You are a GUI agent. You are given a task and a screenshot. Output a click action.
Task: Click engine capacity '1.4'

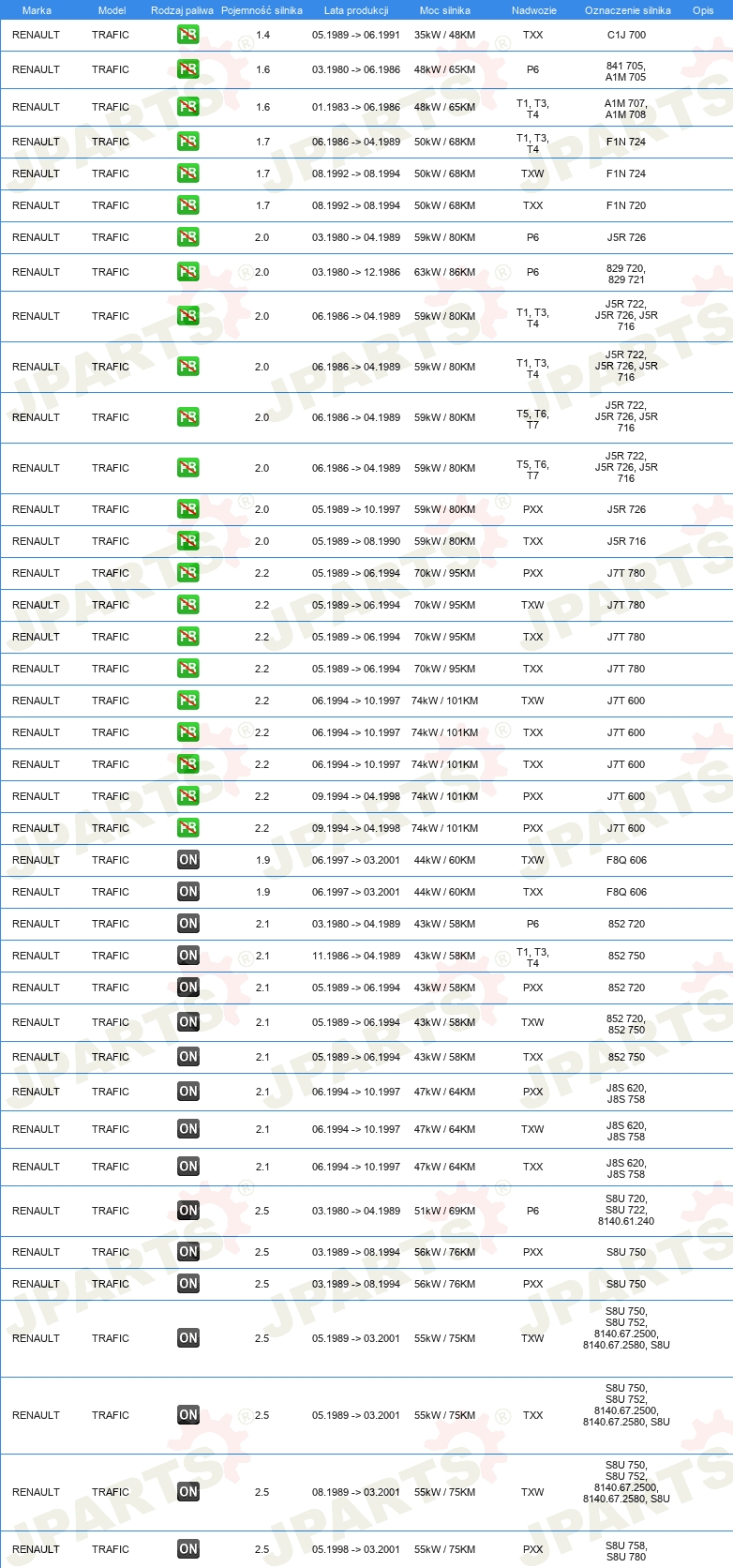click(262, 35)
